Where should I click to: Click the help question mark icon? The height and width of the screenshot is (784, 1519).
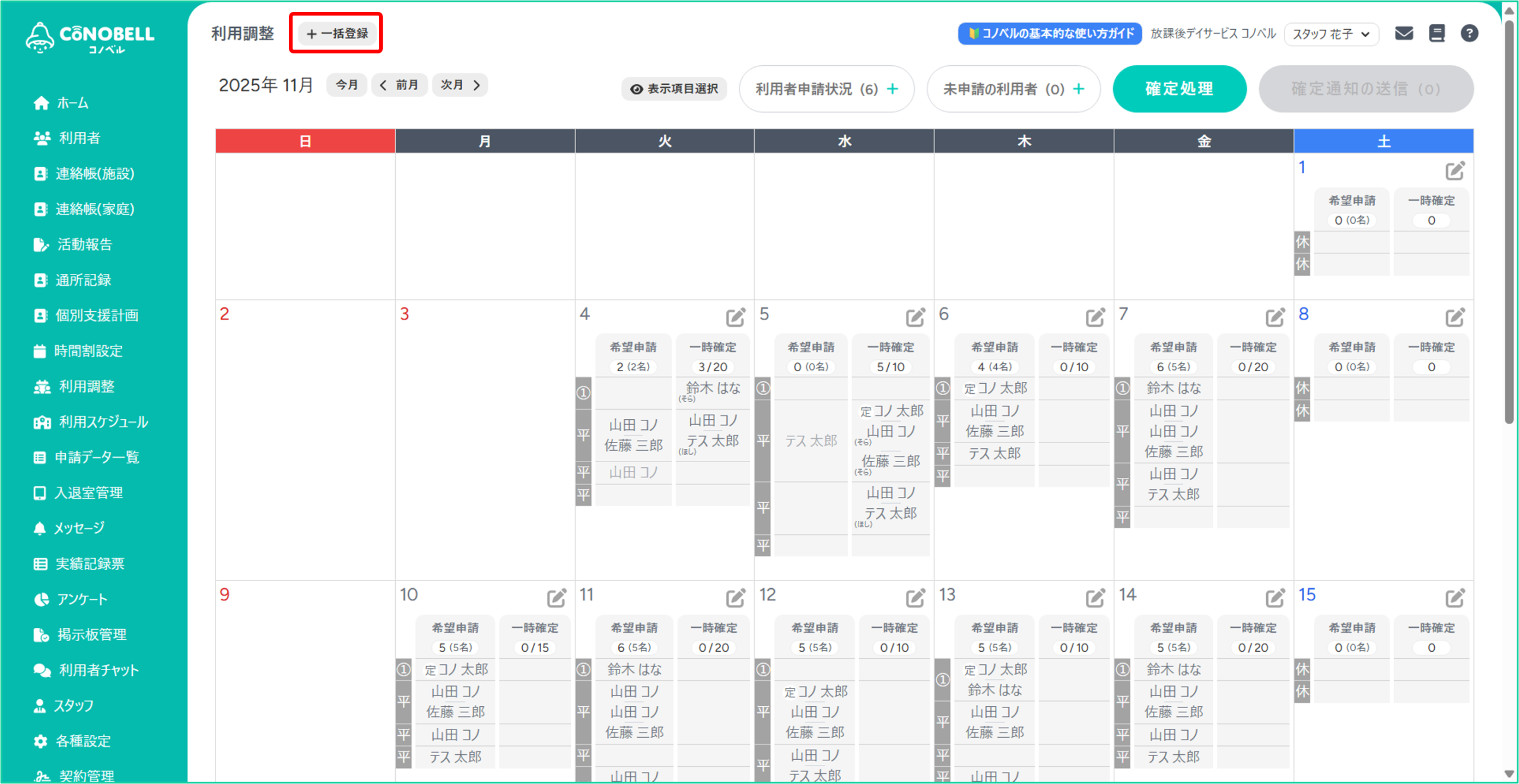1469,33
